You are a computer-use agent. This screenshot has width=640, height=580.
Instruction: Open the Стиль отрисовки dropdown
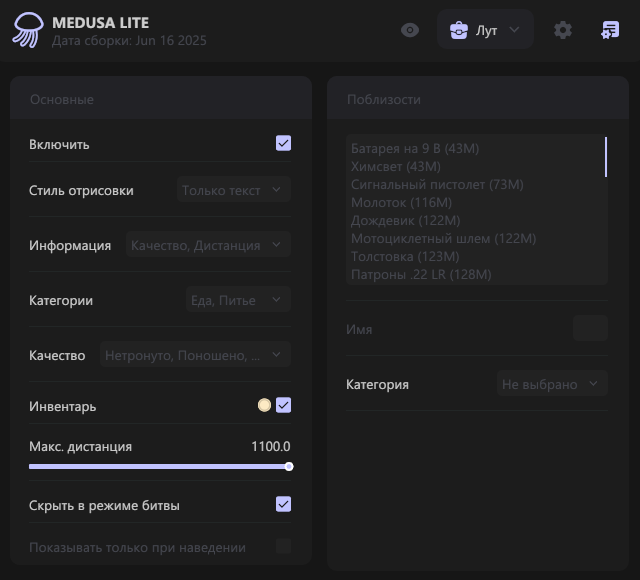tap(234, 190)
